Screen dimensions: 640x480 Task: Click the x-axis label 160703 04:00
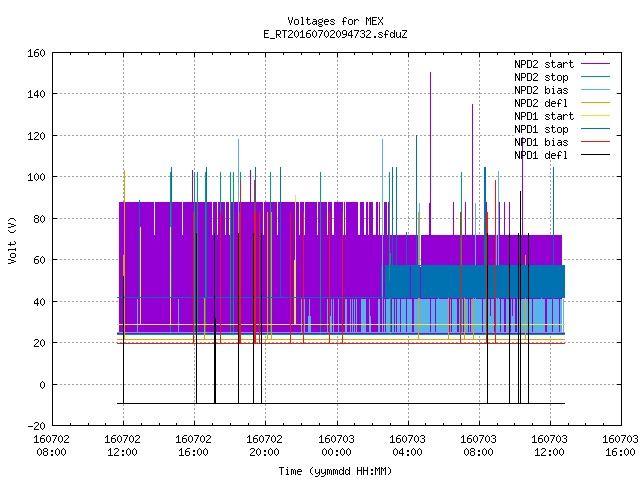point(407,446)
